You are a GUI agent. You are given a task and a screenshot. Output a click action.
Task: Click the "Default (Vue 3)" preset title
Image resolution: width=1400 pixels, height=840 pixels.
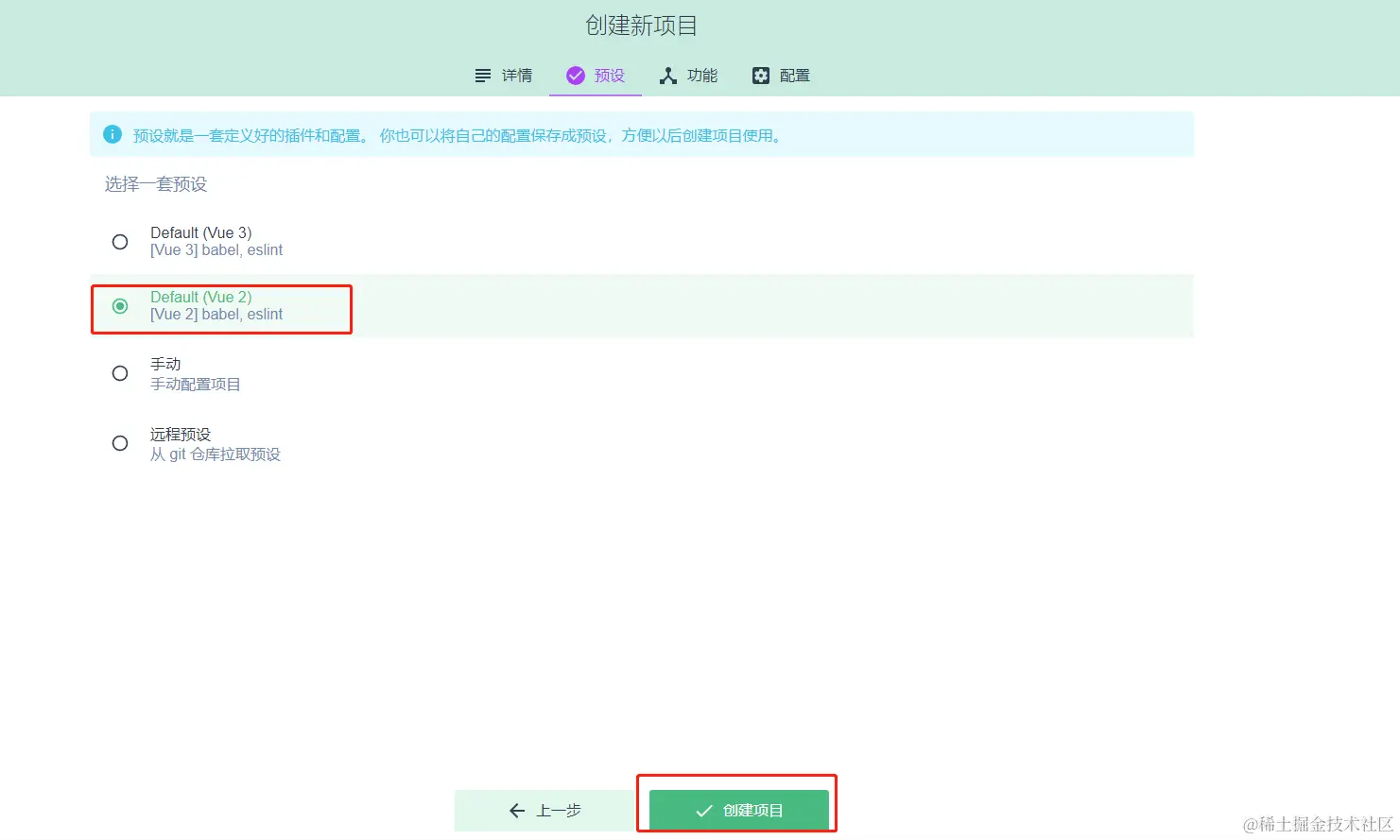tap(201, 232)
